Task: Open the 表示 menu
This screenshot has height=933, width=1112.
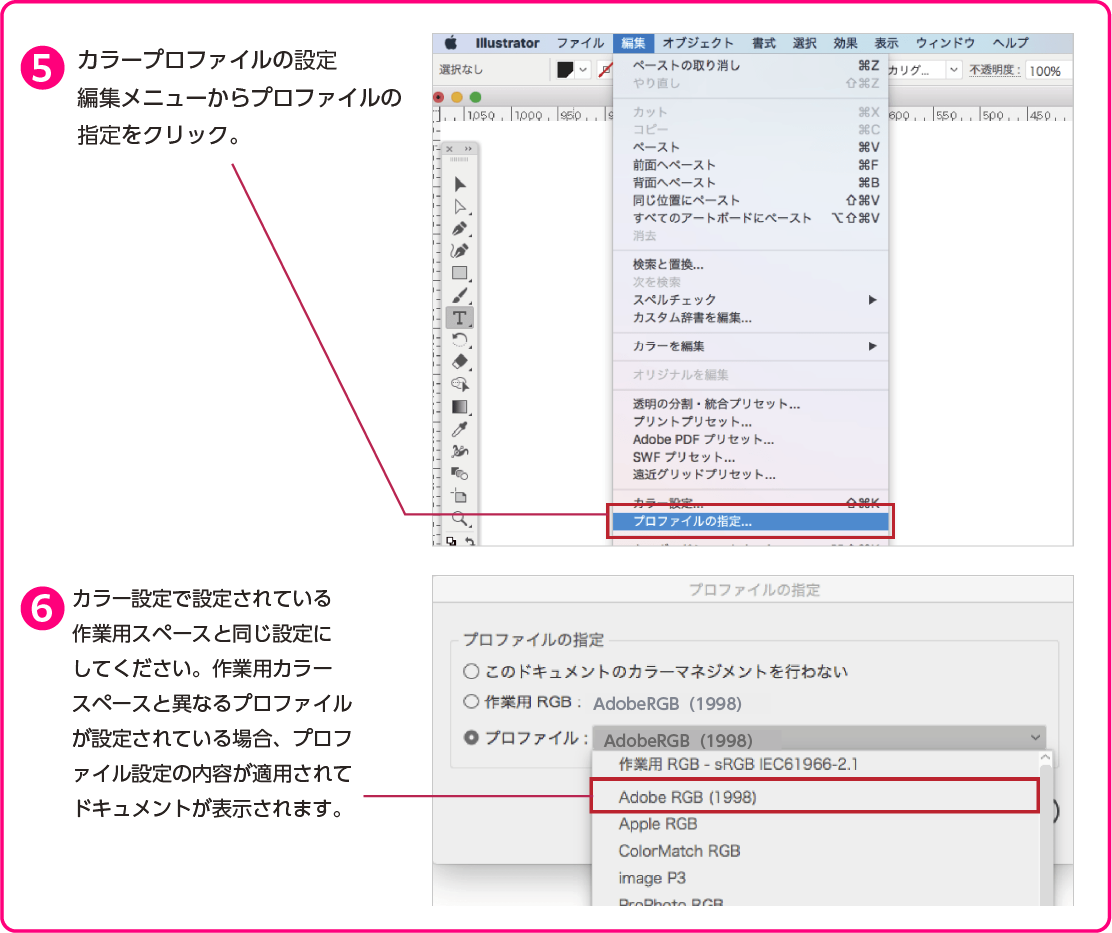Action: pos(886,43)
